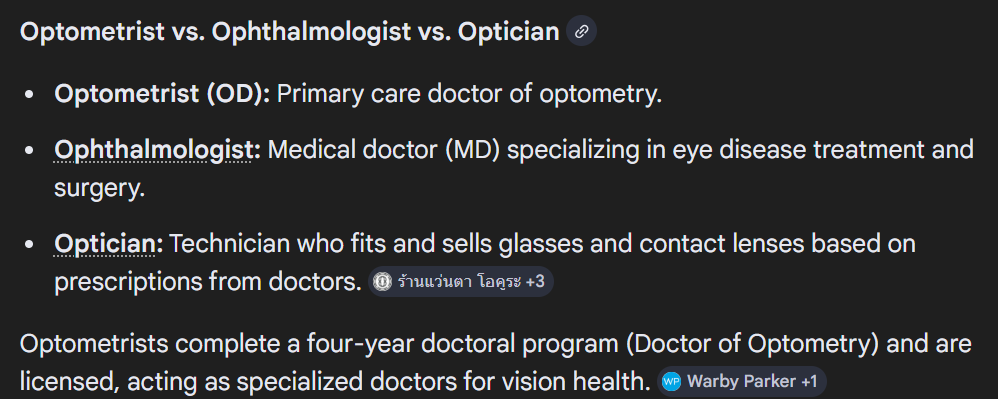Click the bullet before Ophthalmologist

click(29, 151)
